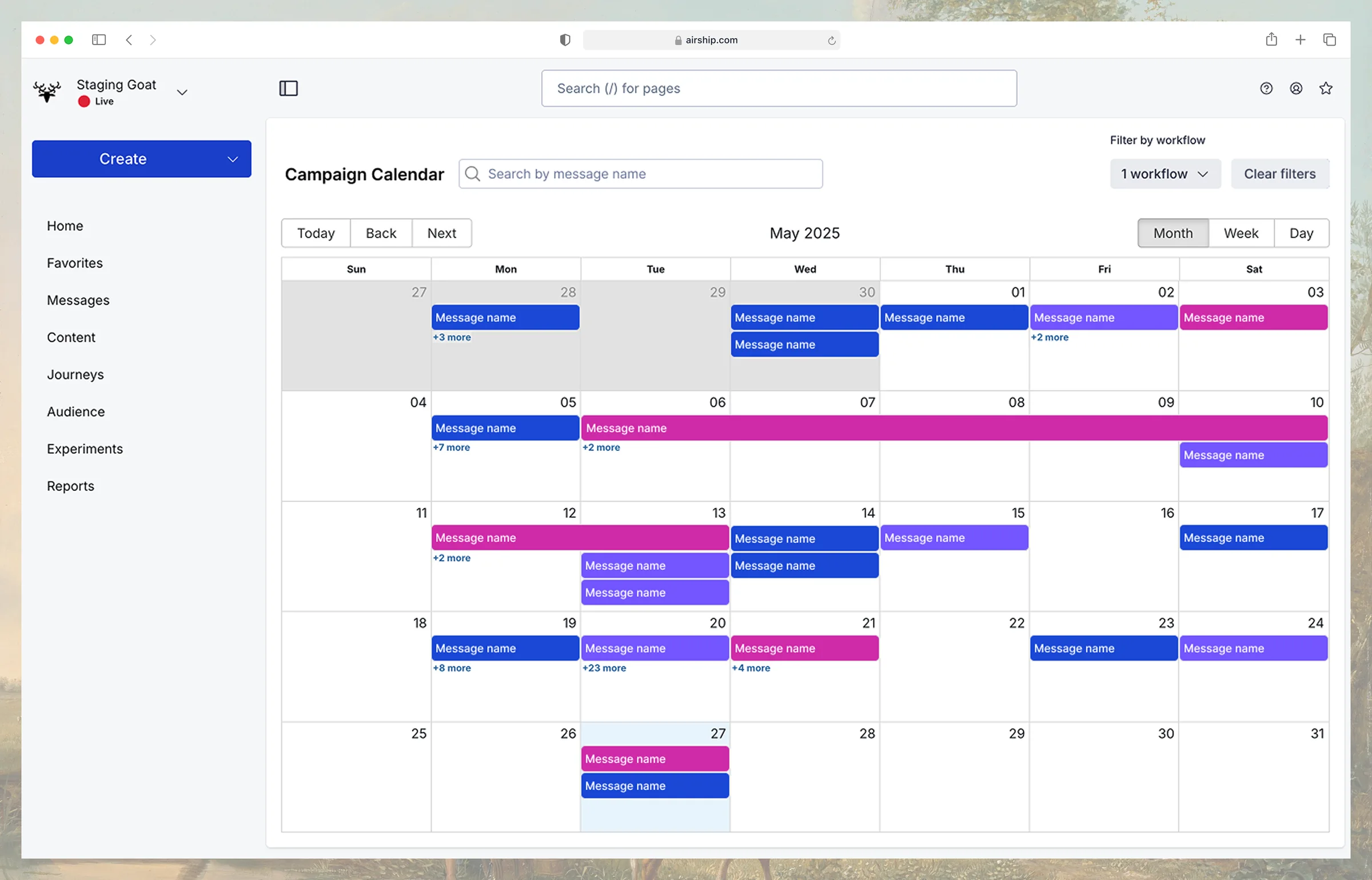Expand +8 more on May 19

coord(452,668)
